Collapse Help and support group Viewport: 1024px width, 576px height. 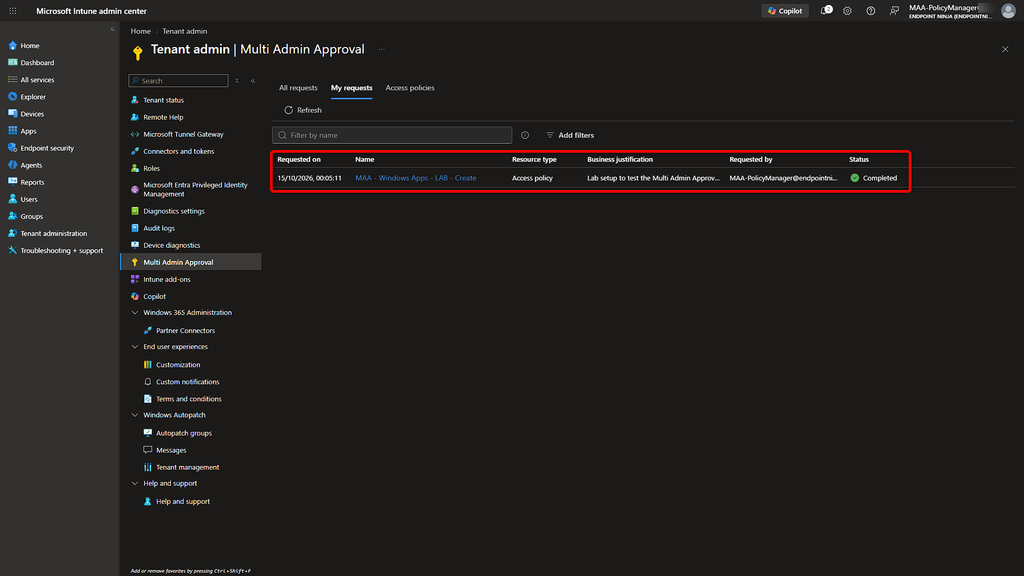point(135,483)
